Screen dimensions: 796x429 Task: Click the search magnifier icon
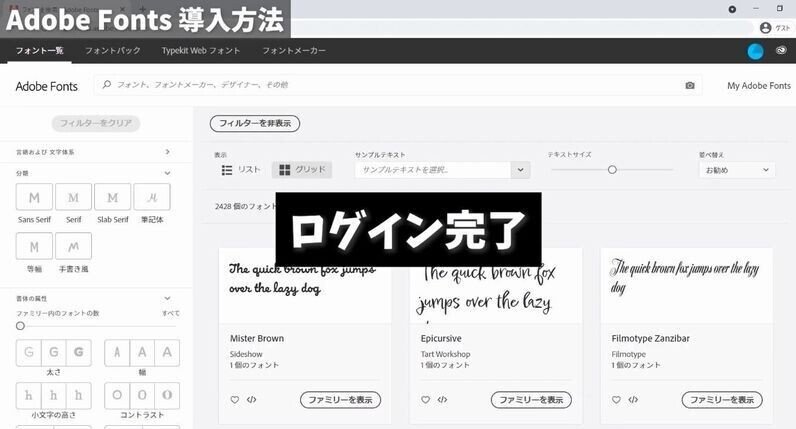[107, 85]
